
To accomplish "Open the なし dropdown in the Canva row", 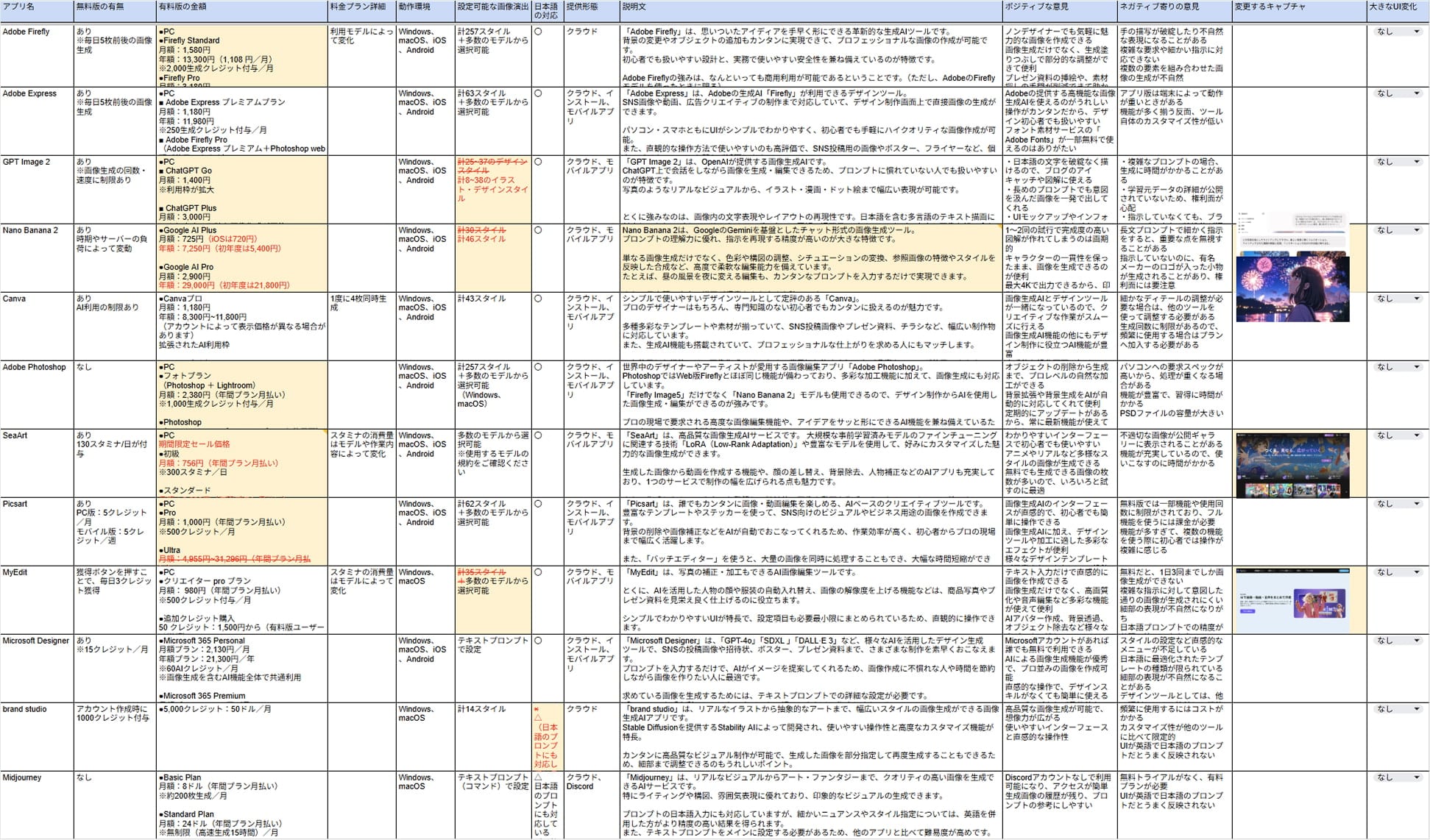I will [x=1398, y=299].
